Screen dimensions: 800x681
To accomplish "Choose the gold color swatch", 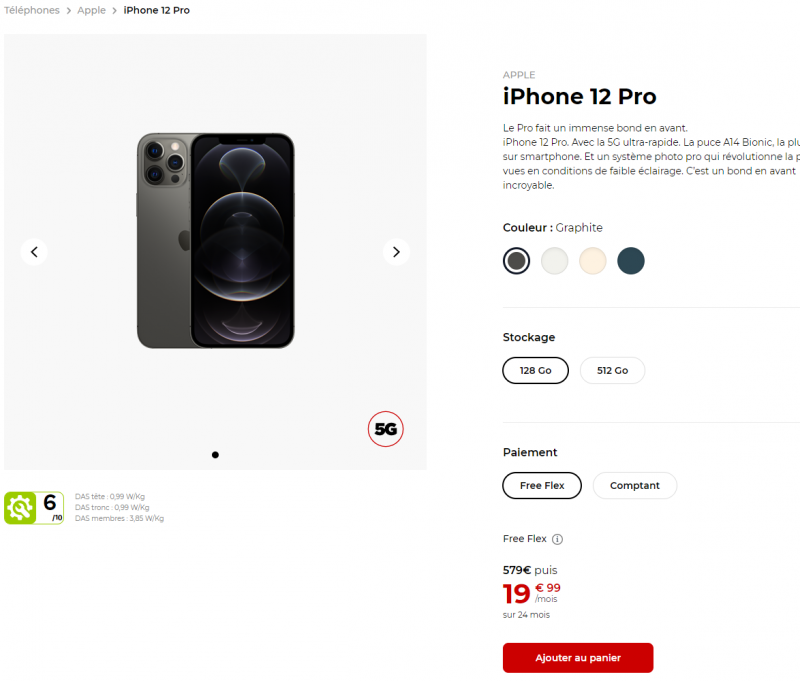I will [593, 261].
